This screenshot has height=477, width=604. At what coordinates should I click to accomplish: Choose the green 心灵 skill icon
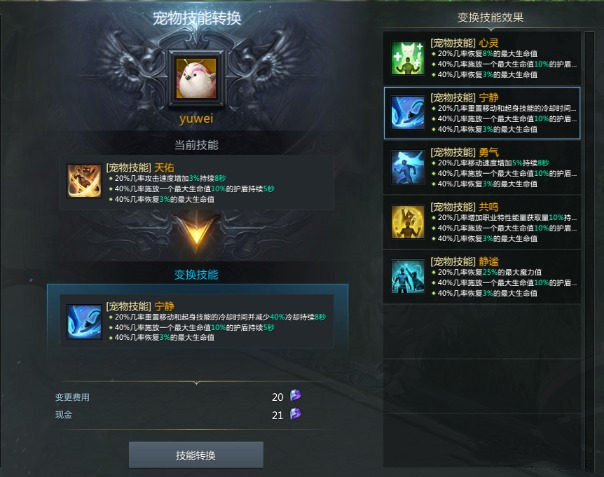click(x=408, y=58)
